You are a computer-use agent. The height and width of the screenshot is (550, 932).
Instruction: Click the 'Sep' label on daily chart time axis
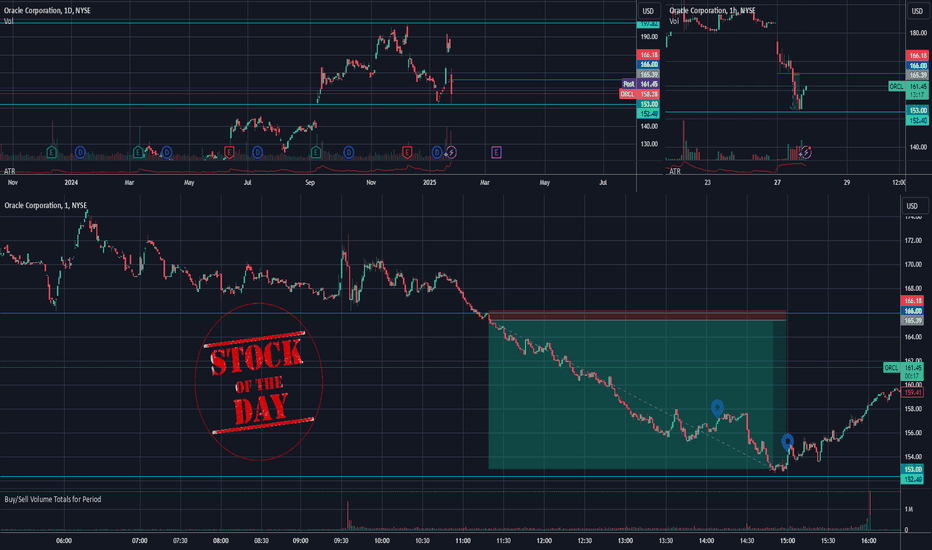pos(310,183)
